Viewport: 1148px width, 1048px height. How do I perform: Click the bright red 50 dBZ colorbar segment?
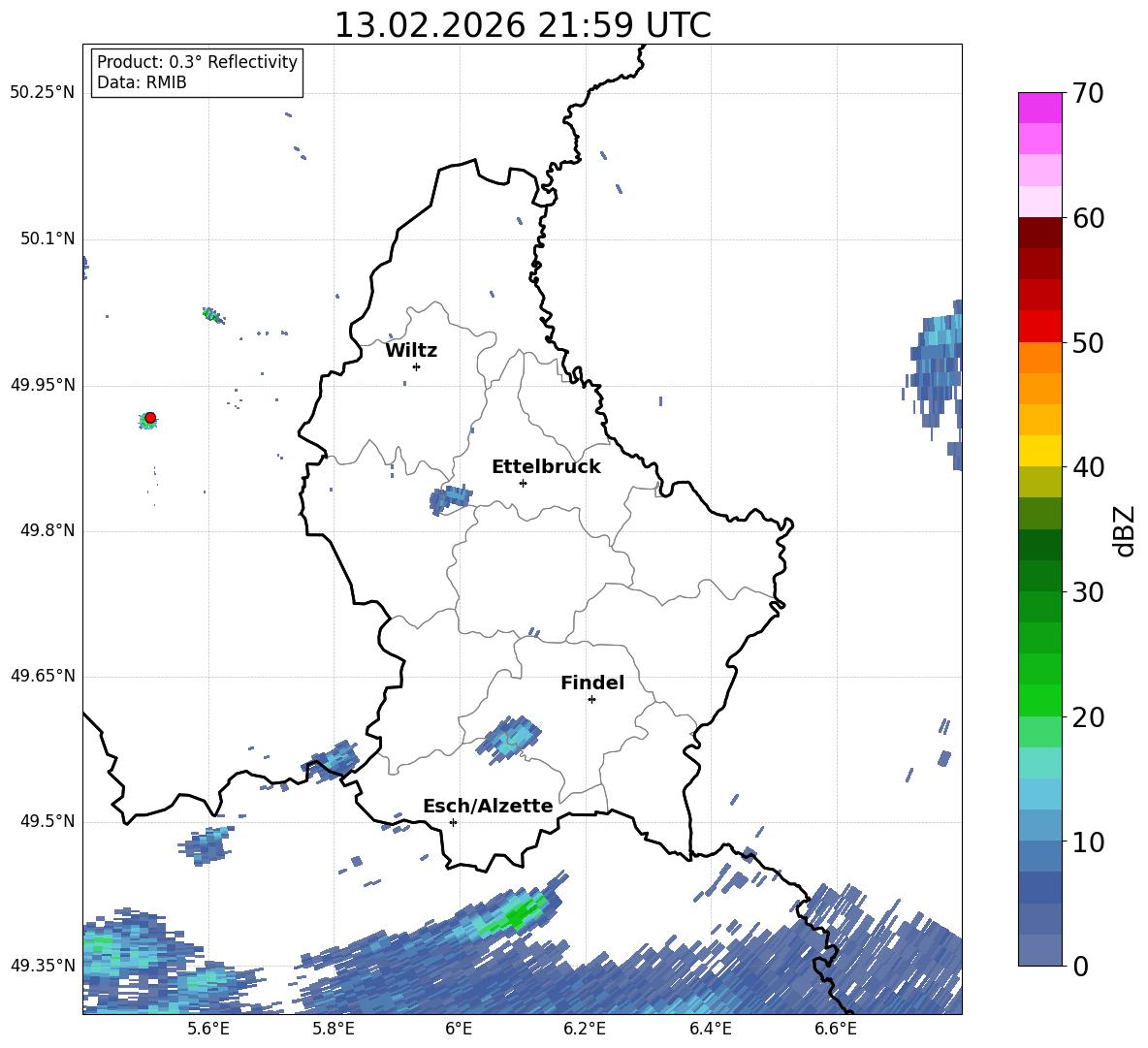coord(1039,326)
